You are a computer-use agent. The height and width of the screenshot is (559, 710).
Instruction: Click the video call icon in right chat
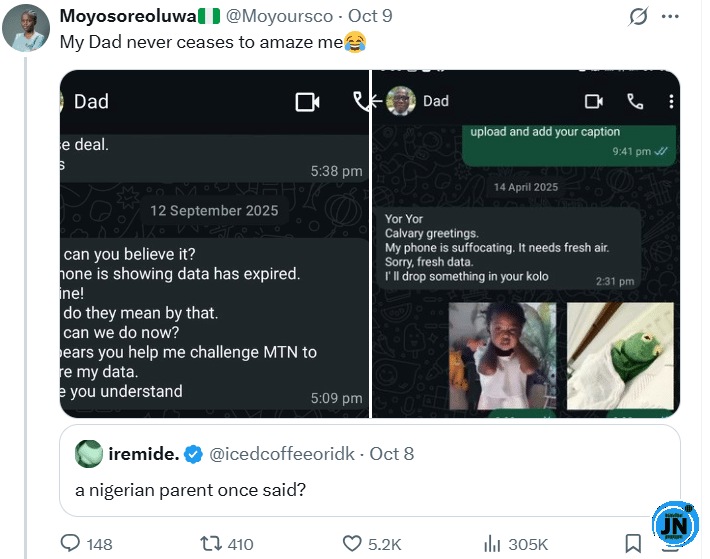(x=594, y=101)
